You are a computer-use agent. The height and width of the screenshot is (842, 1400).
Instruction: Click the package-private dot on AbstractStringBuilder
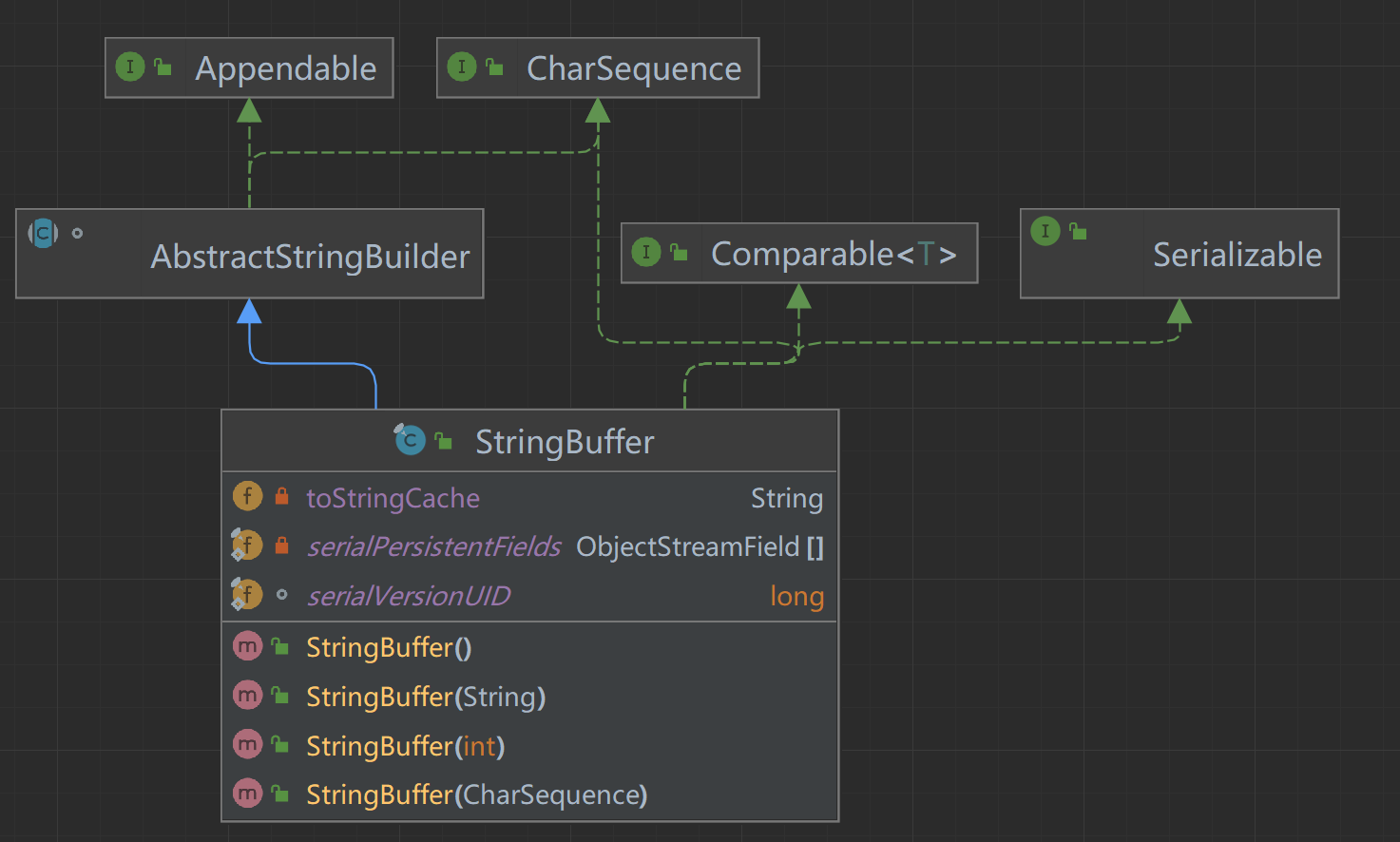pos(77,233)
